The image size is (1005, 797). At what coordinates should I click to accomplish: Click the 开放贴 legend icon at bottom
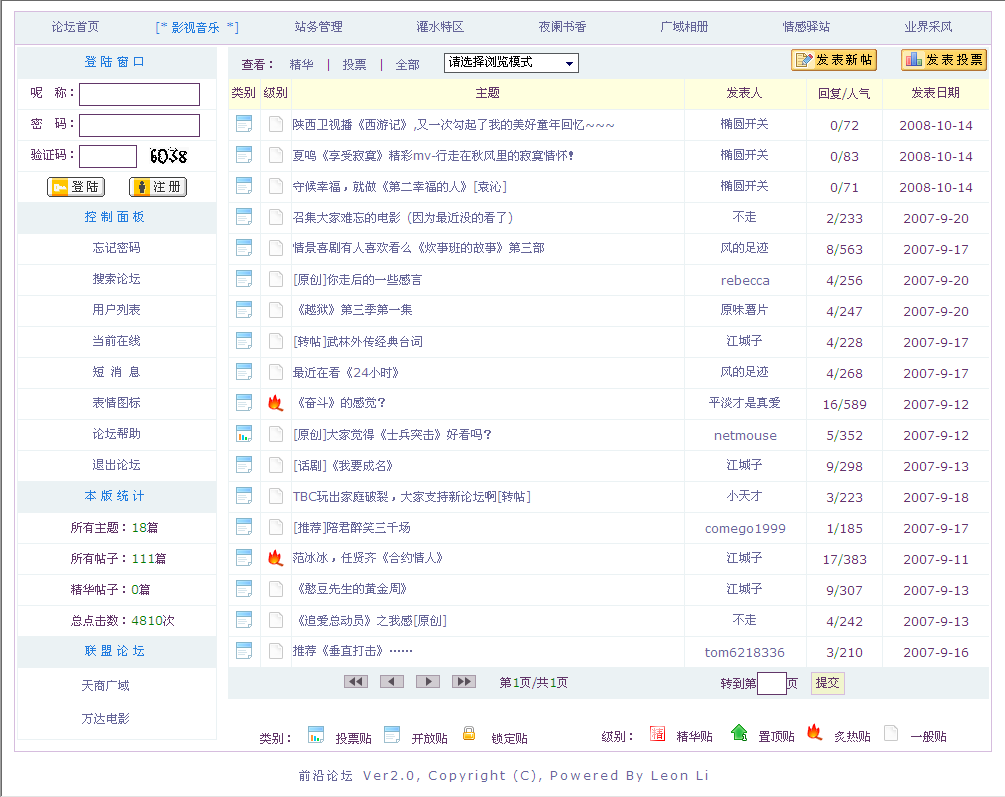pyautogui.click(x=392, y=735)
